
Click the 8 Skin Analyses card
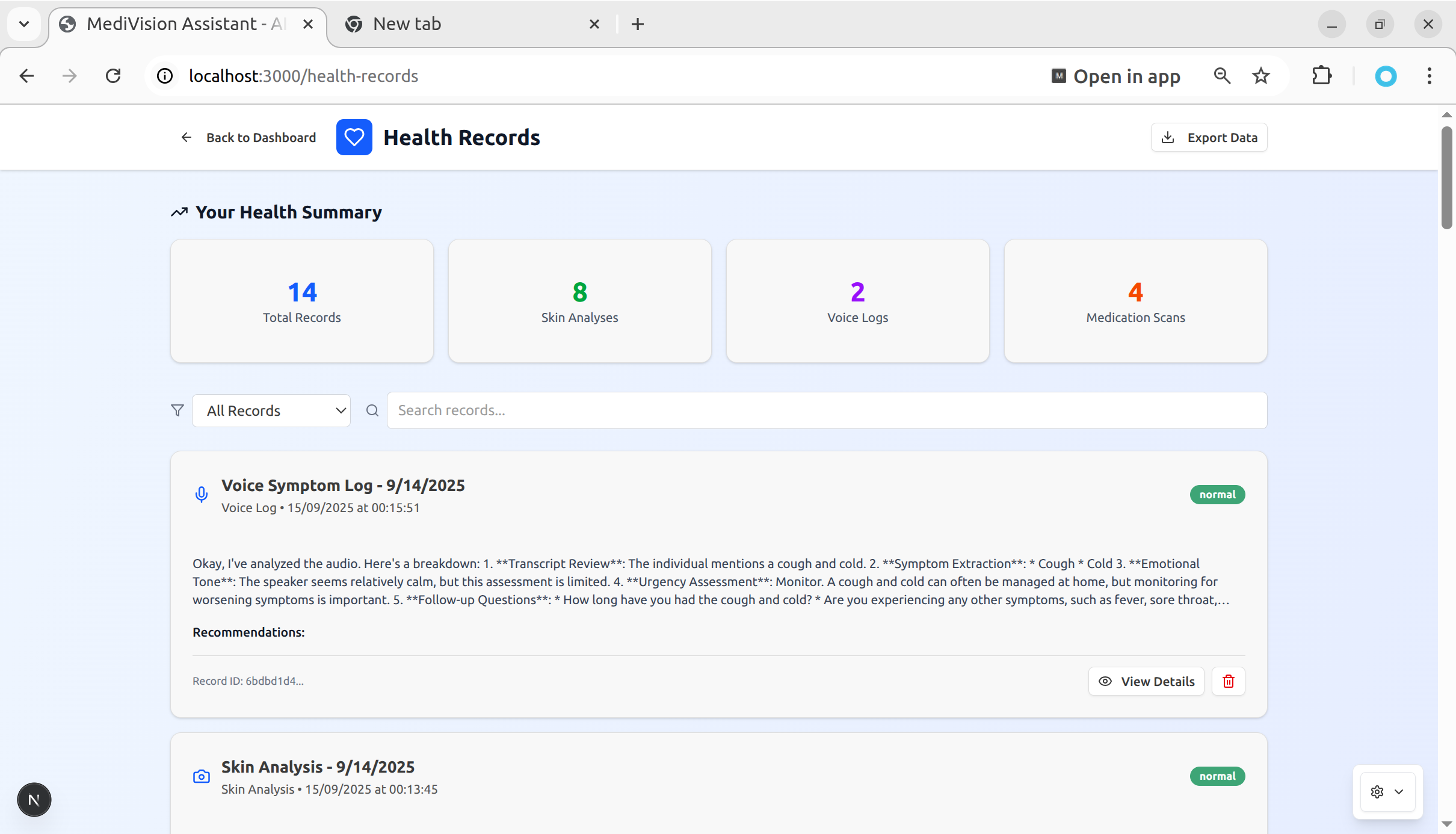click(x=579, y=301)
